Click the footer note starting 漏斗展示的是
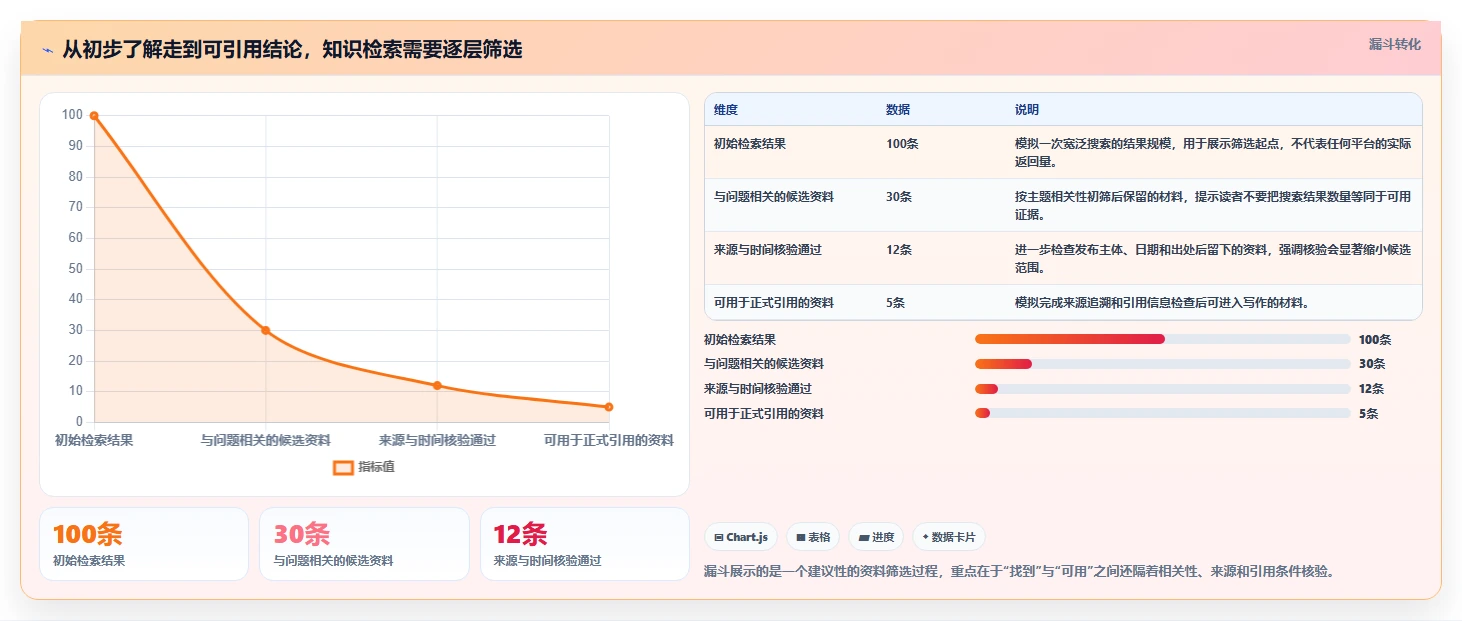This screenshot has width=1462, height=621. click(x=1019, y=572)
